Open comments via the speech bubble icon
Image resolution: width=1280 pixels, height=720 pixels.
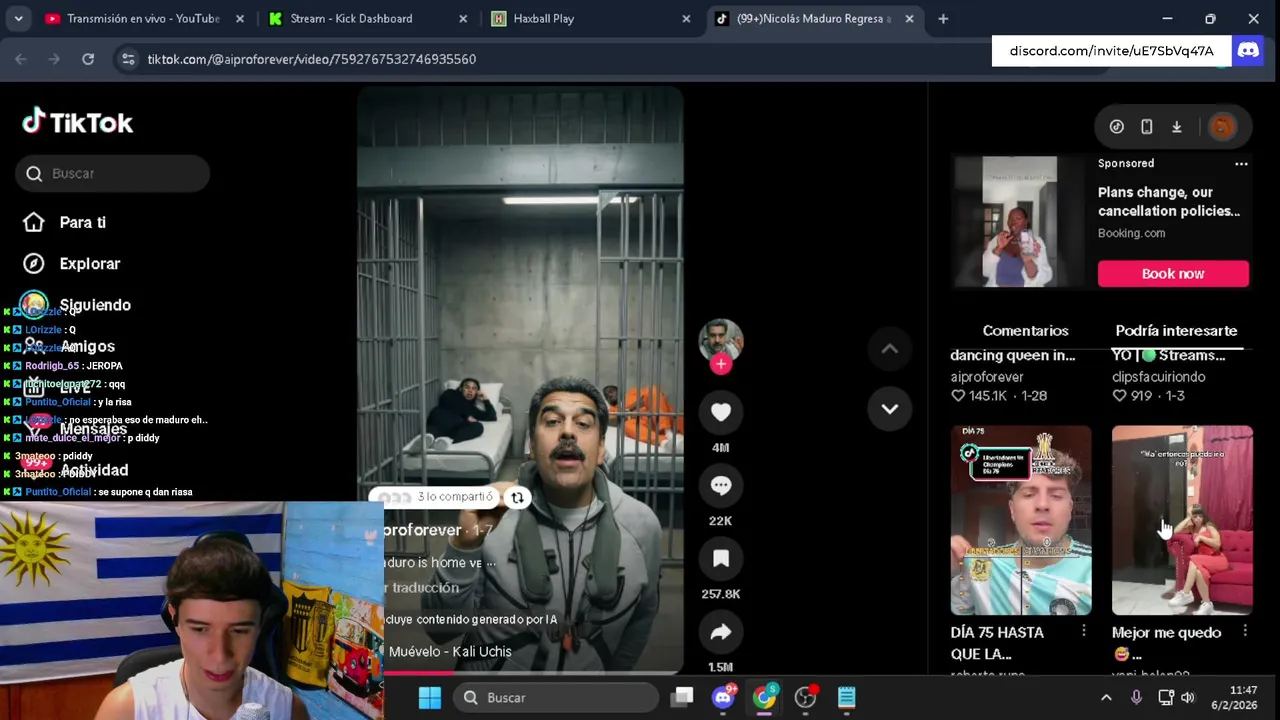coord(720,486)
